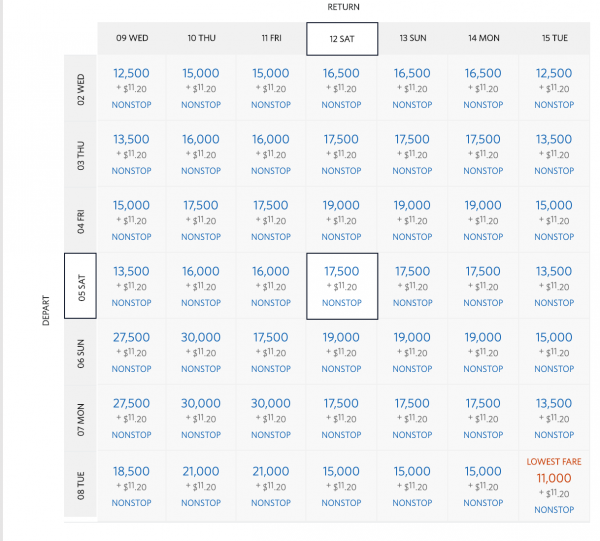Select the 09 WED return date column header
This screenshot has height=541, width=600.
[132, 38]
